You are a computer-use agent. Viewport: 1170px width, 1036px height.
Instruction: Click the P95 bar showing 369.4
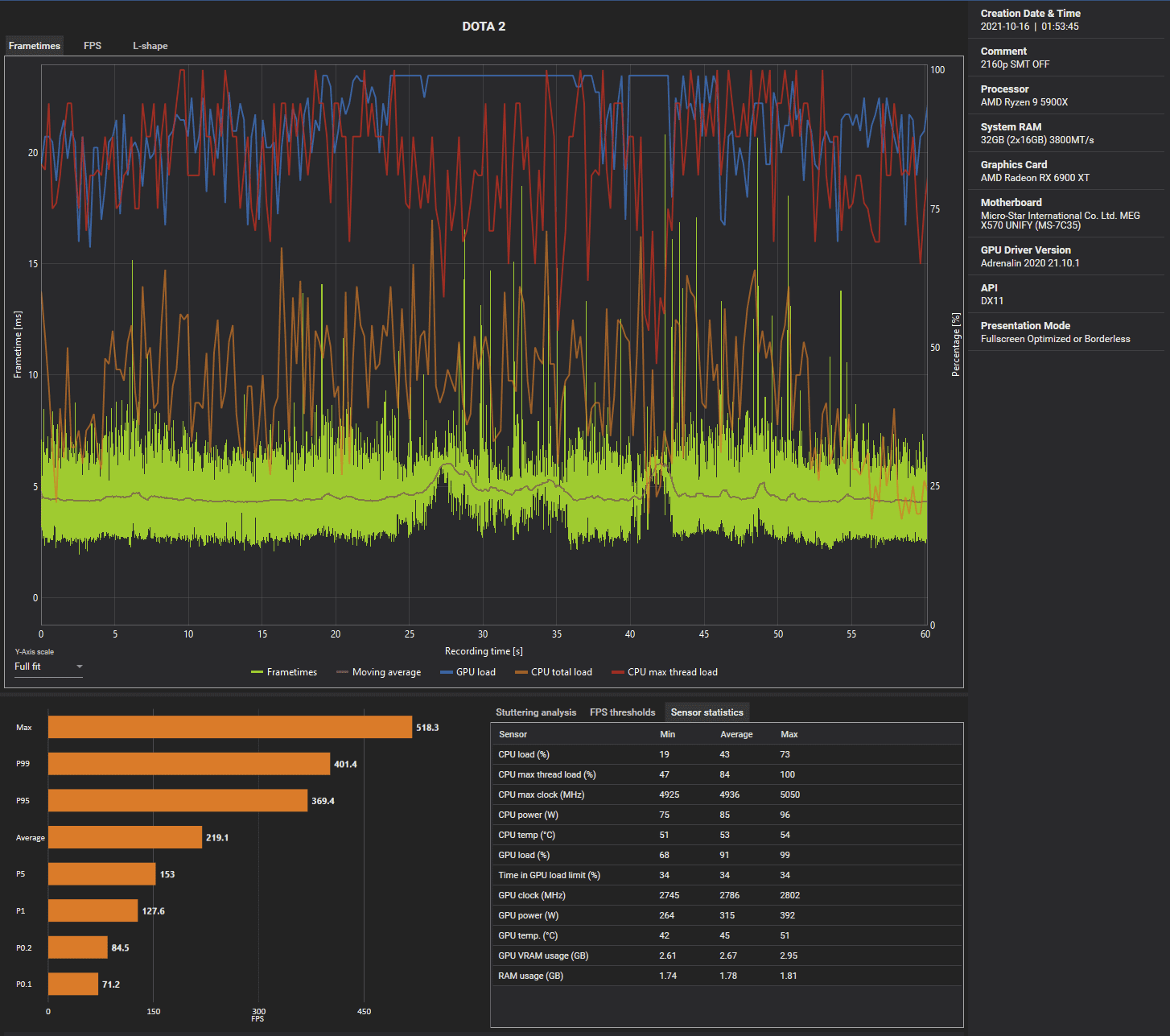click(x=178, y=801)
